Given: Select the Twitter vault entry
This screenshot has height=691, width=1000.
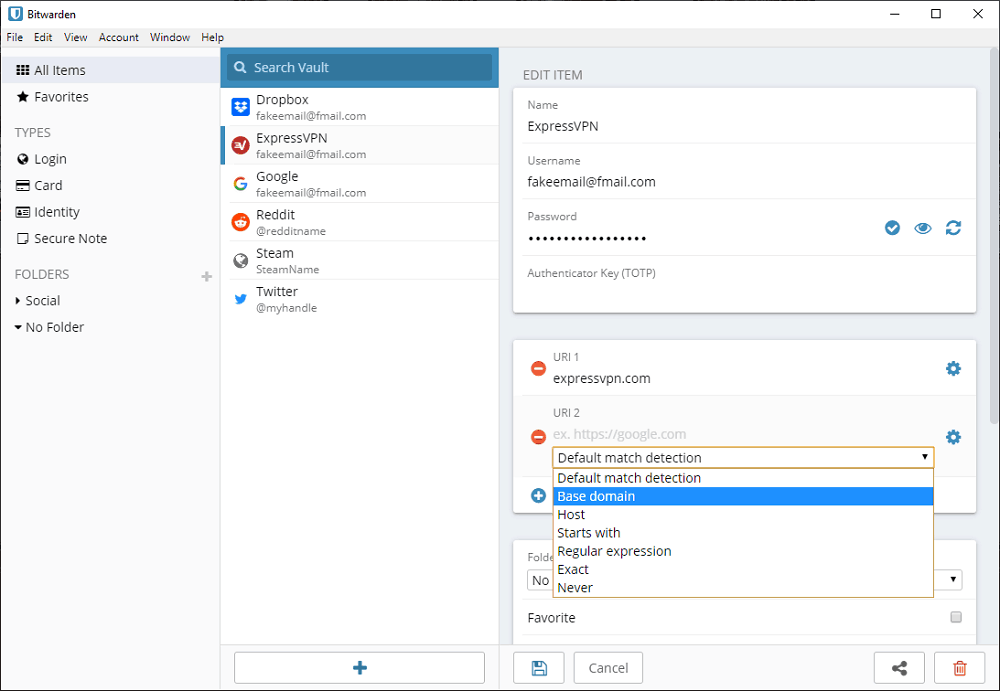Looking at the screenshot, I should [360, 299].
